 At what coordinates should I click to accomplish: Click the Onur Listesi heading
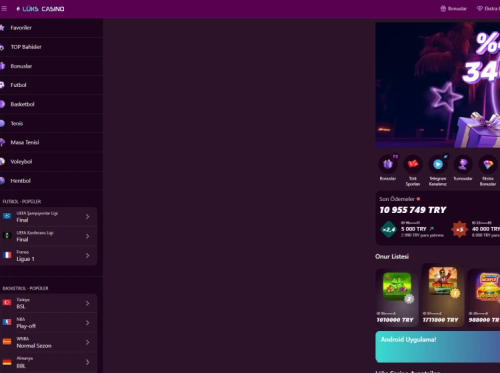pyautogui.click(x=392, y=257)
